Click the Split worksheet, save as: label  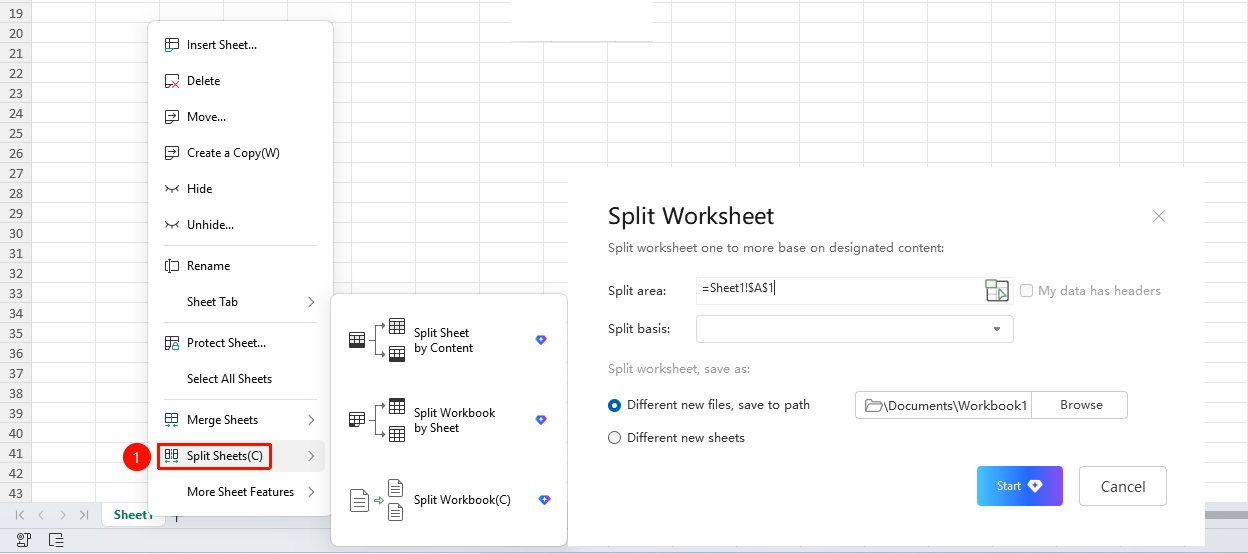679,369
